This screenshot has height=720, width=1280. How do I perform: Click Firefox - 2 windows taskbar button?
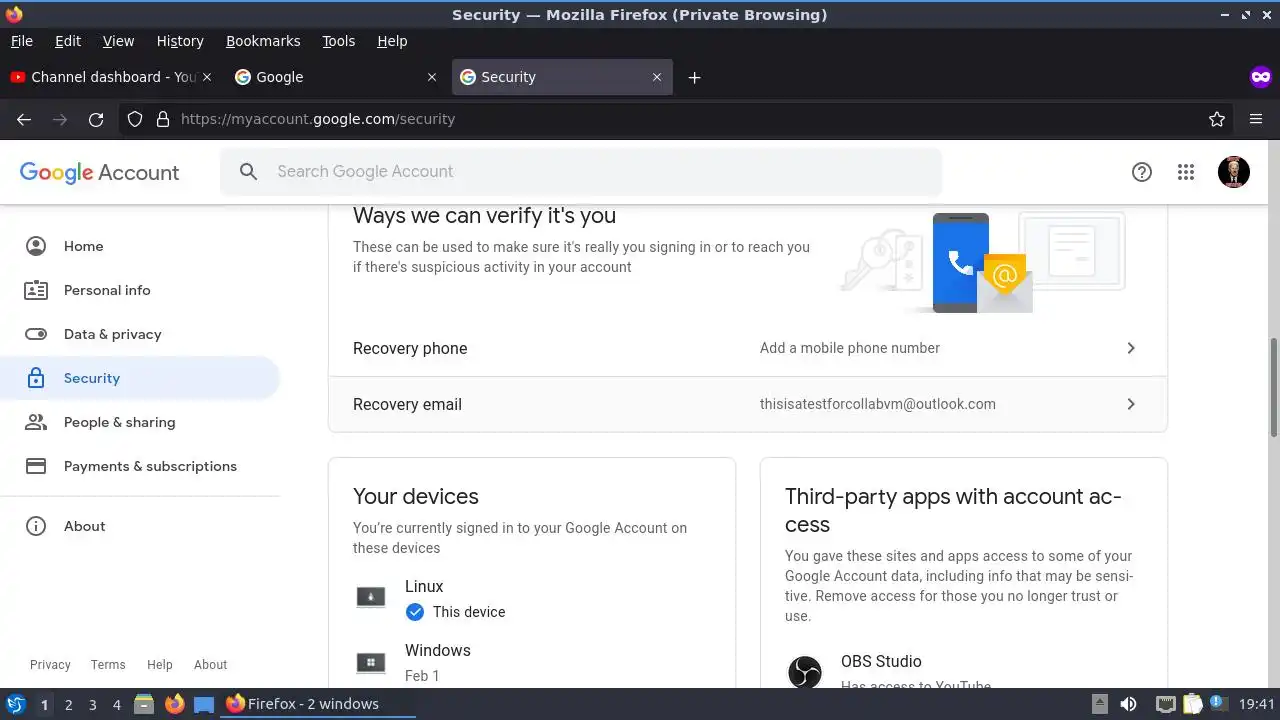point(318,704)
